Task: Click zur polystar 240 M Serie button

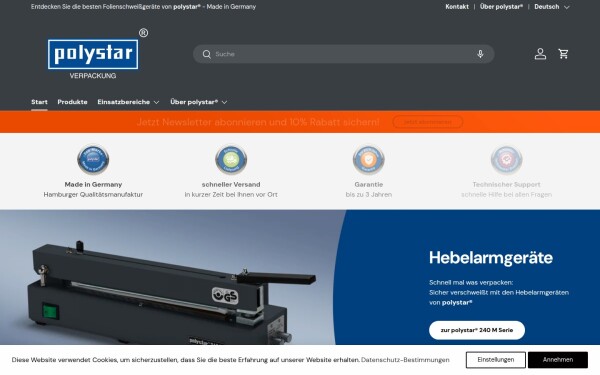Action: (477, 330)
